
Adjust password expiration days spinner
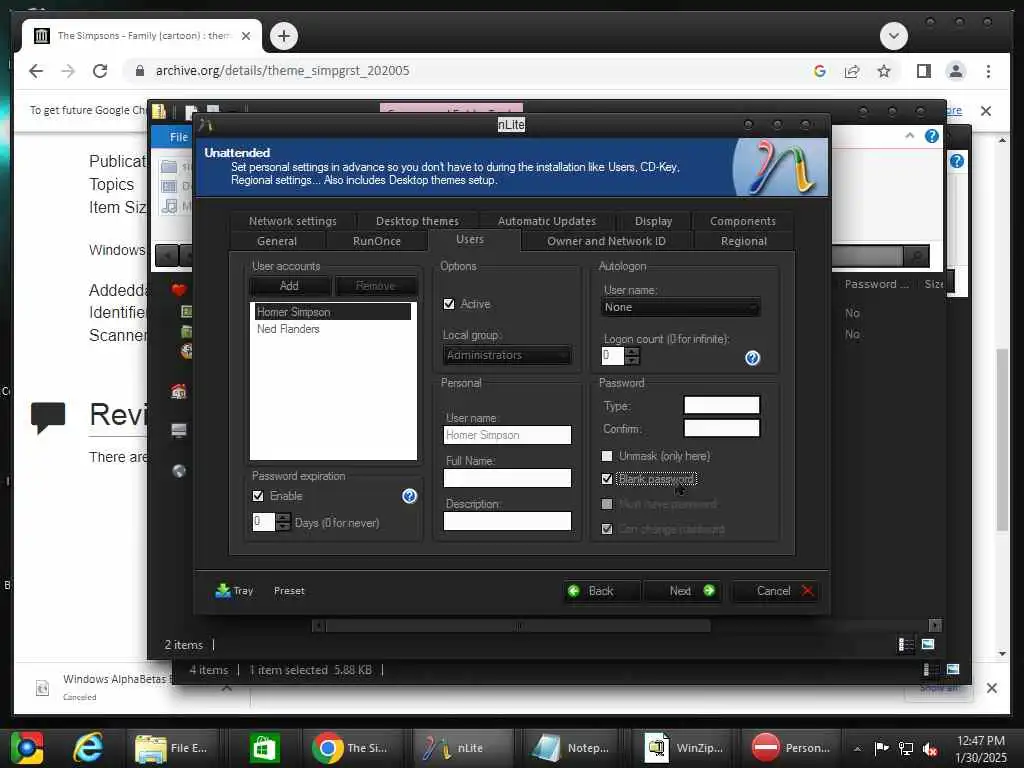[283, 522]
